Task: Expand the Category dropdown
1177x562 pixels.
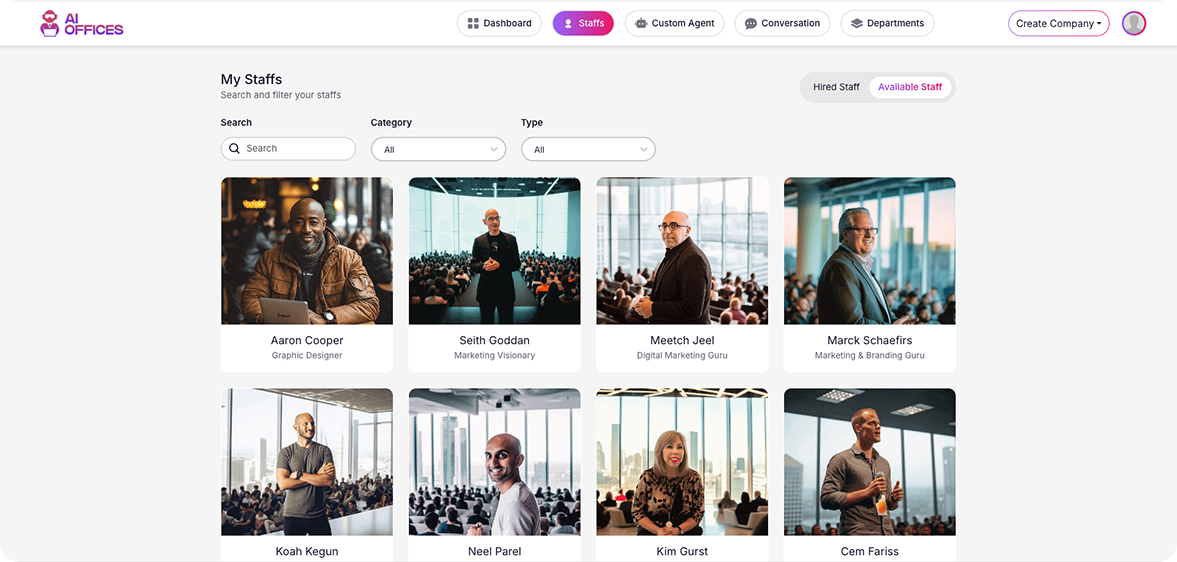Action: tap(438, 150)
